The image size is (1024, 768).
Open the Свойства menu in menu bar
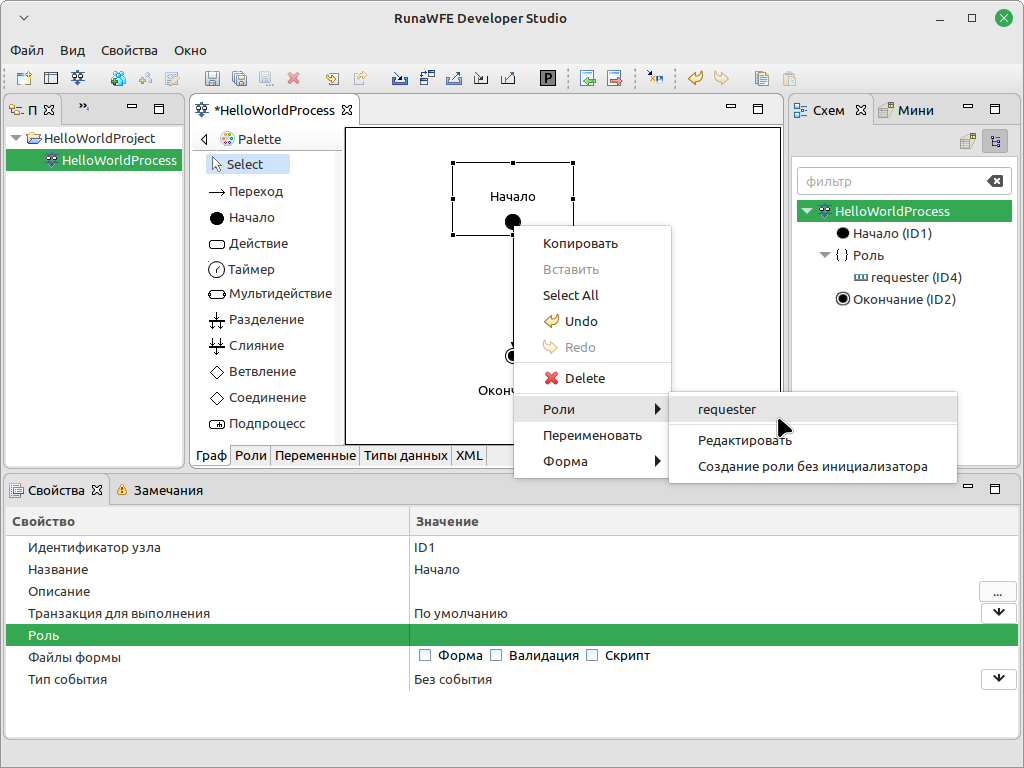coord(129,50)
